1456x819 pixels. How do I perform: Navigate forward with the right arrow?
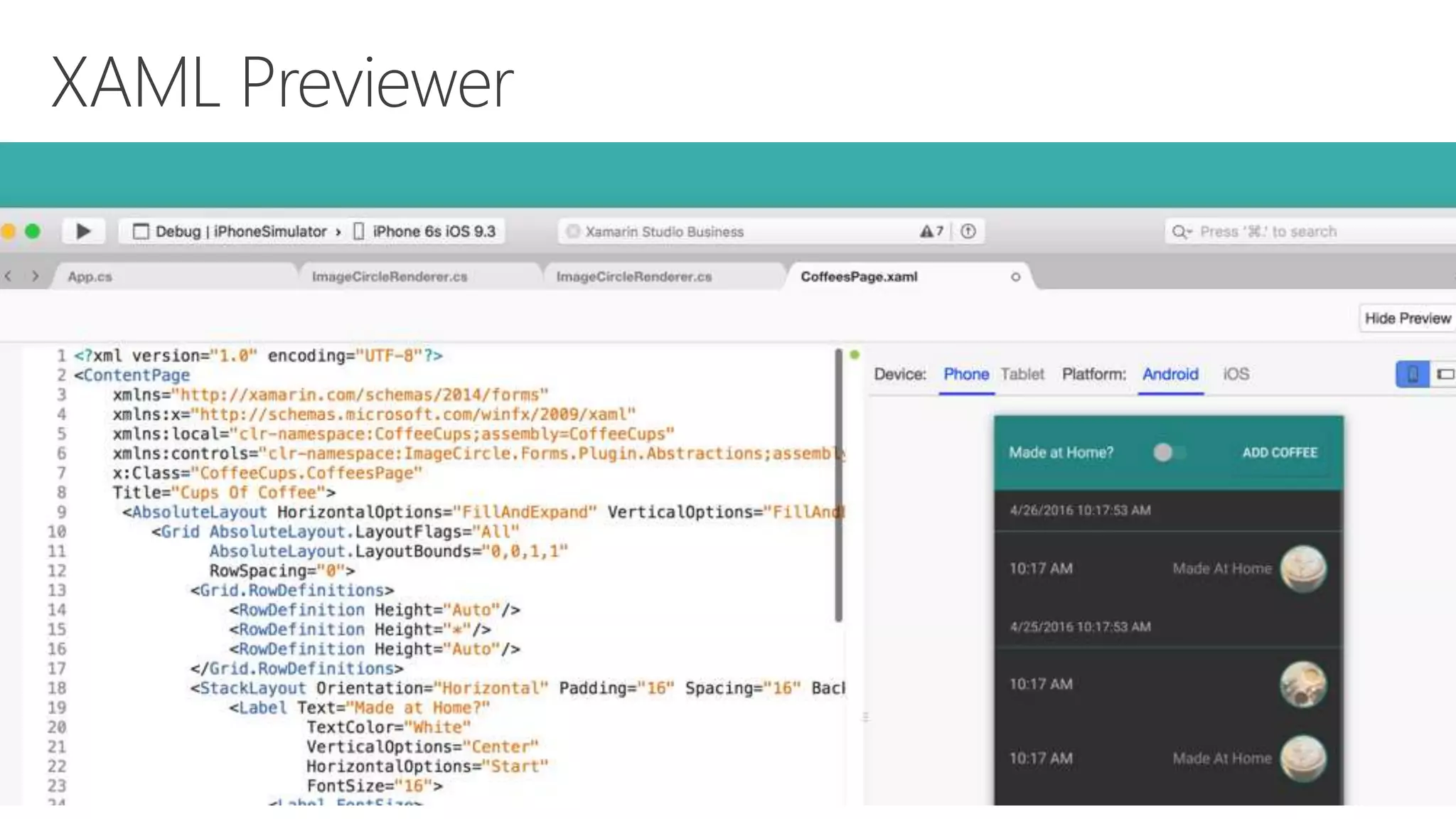tap(35, 276)
